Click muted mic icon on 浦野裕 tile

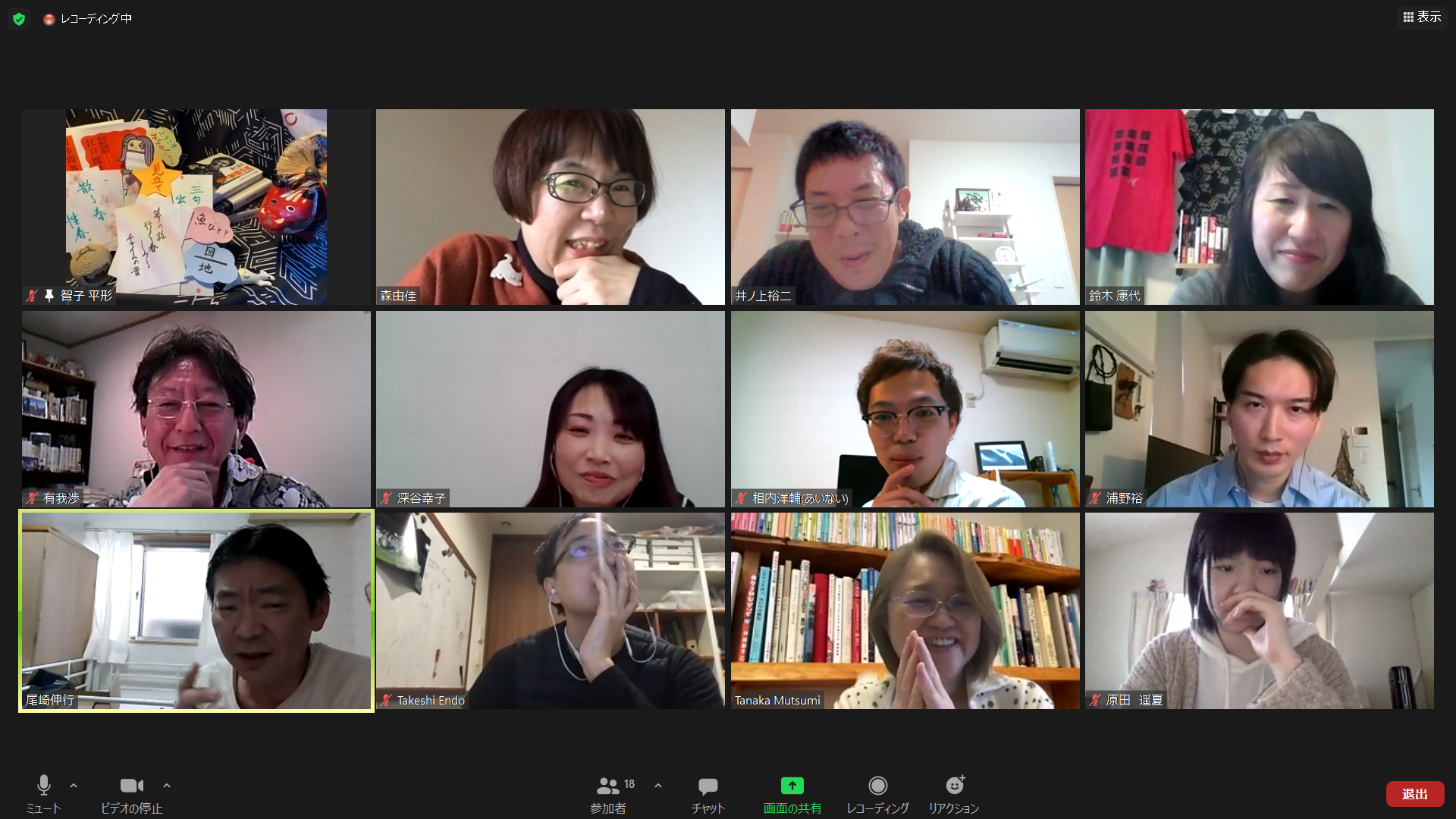pos(1094,498)
